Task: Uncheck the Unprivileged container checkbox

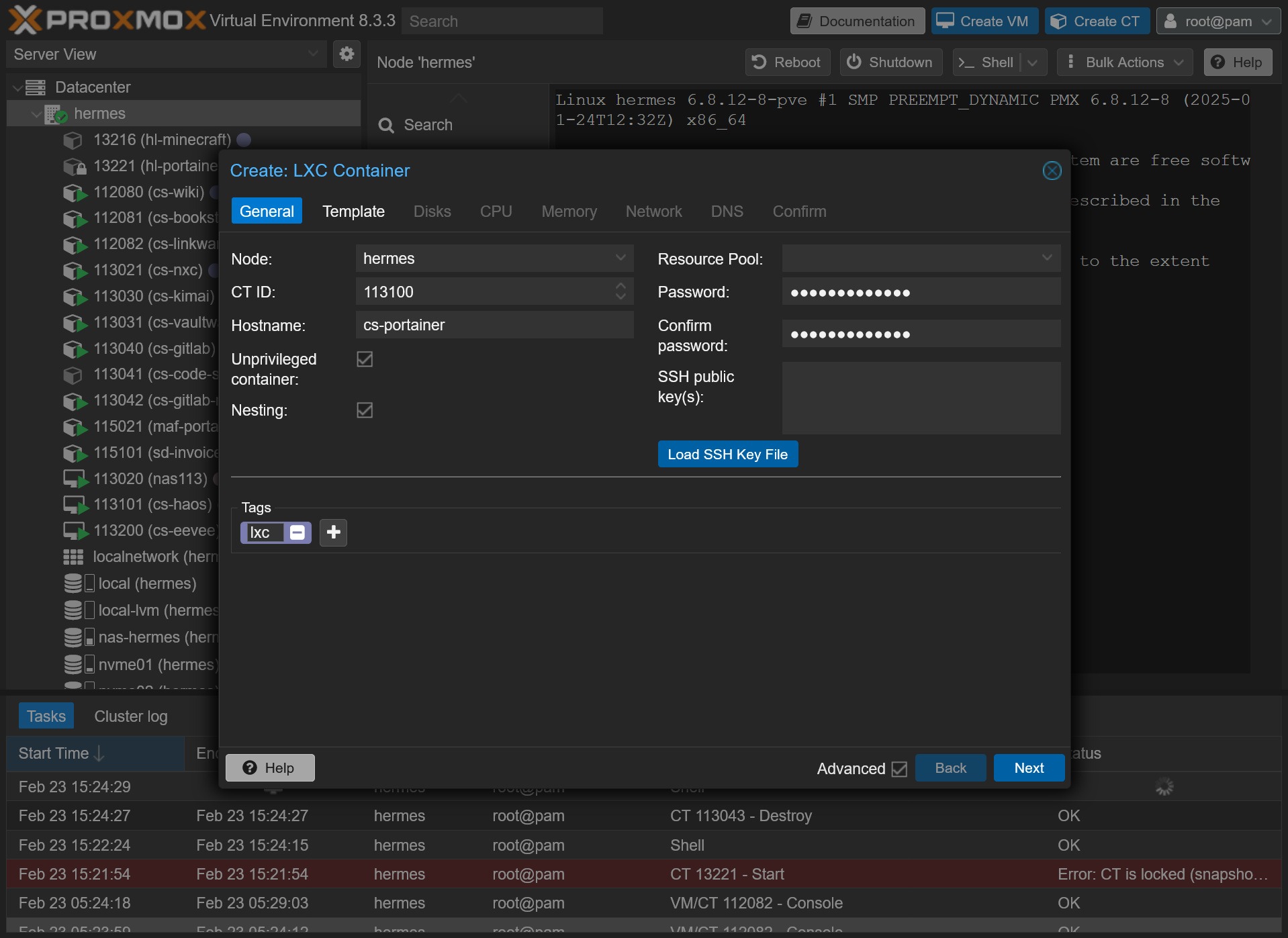Action: [364, 359]
